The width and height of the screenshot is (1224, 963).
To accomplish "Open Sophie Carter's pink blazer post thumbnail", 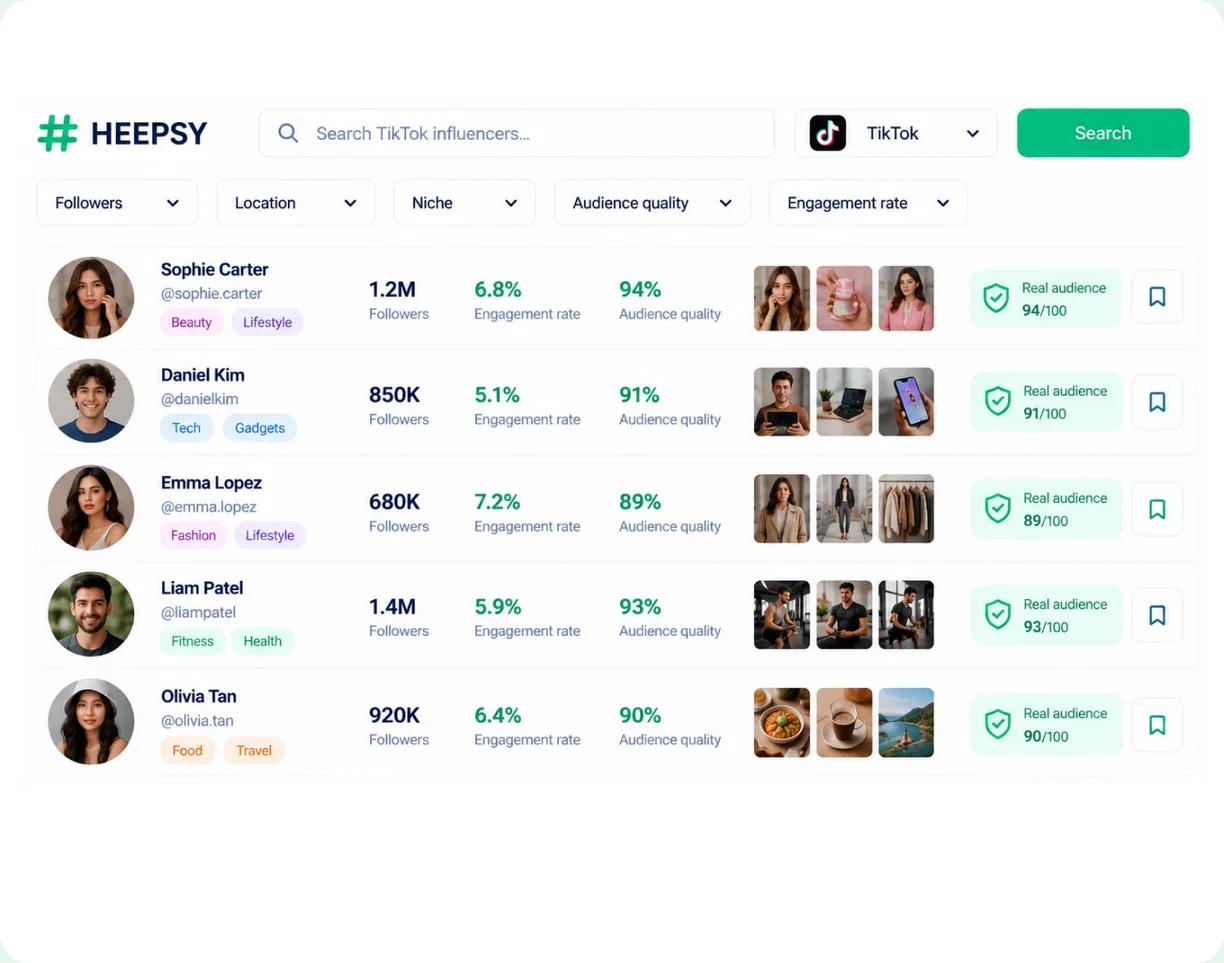I will (906, 298).
